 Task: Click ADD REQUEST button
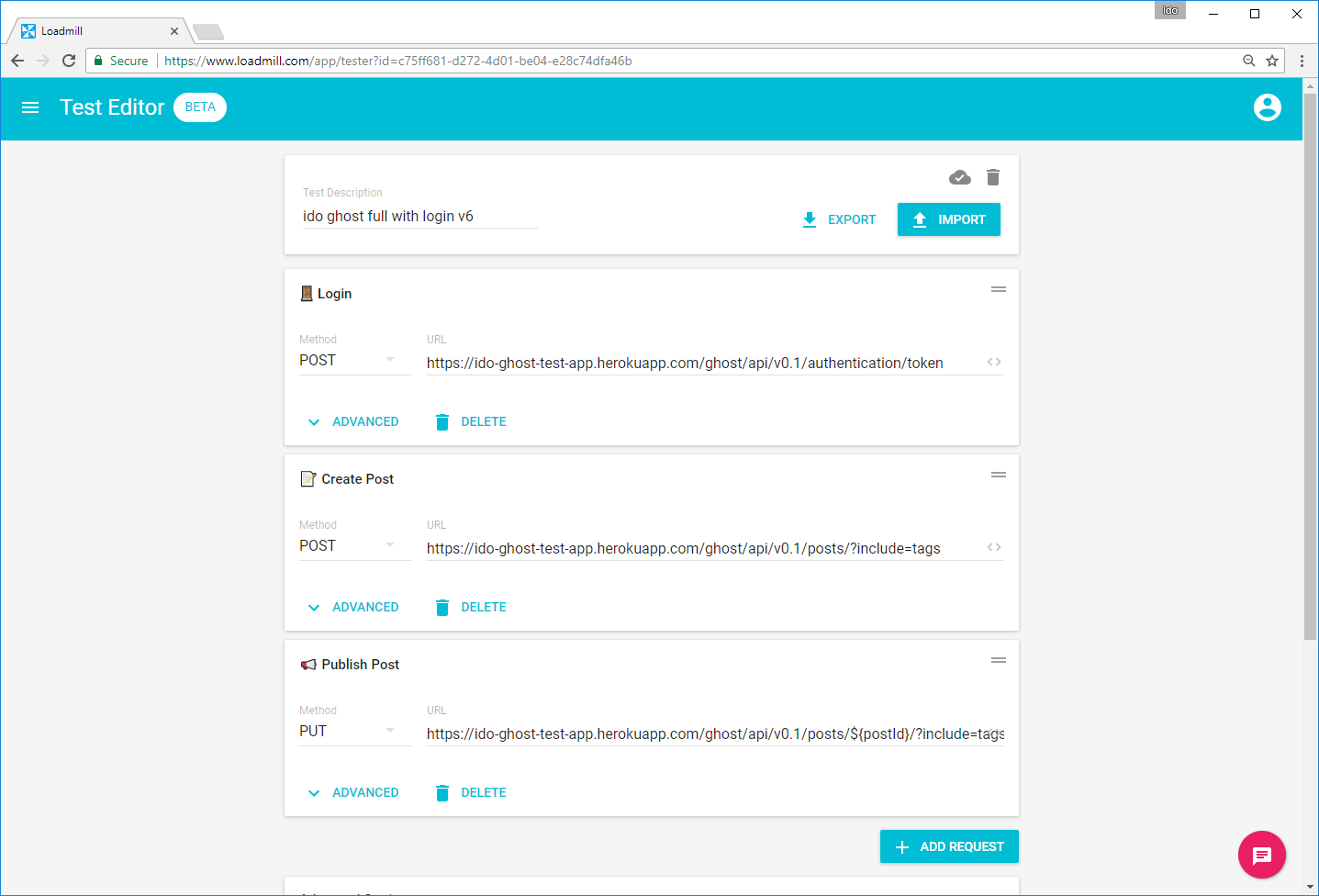[949, 846]
